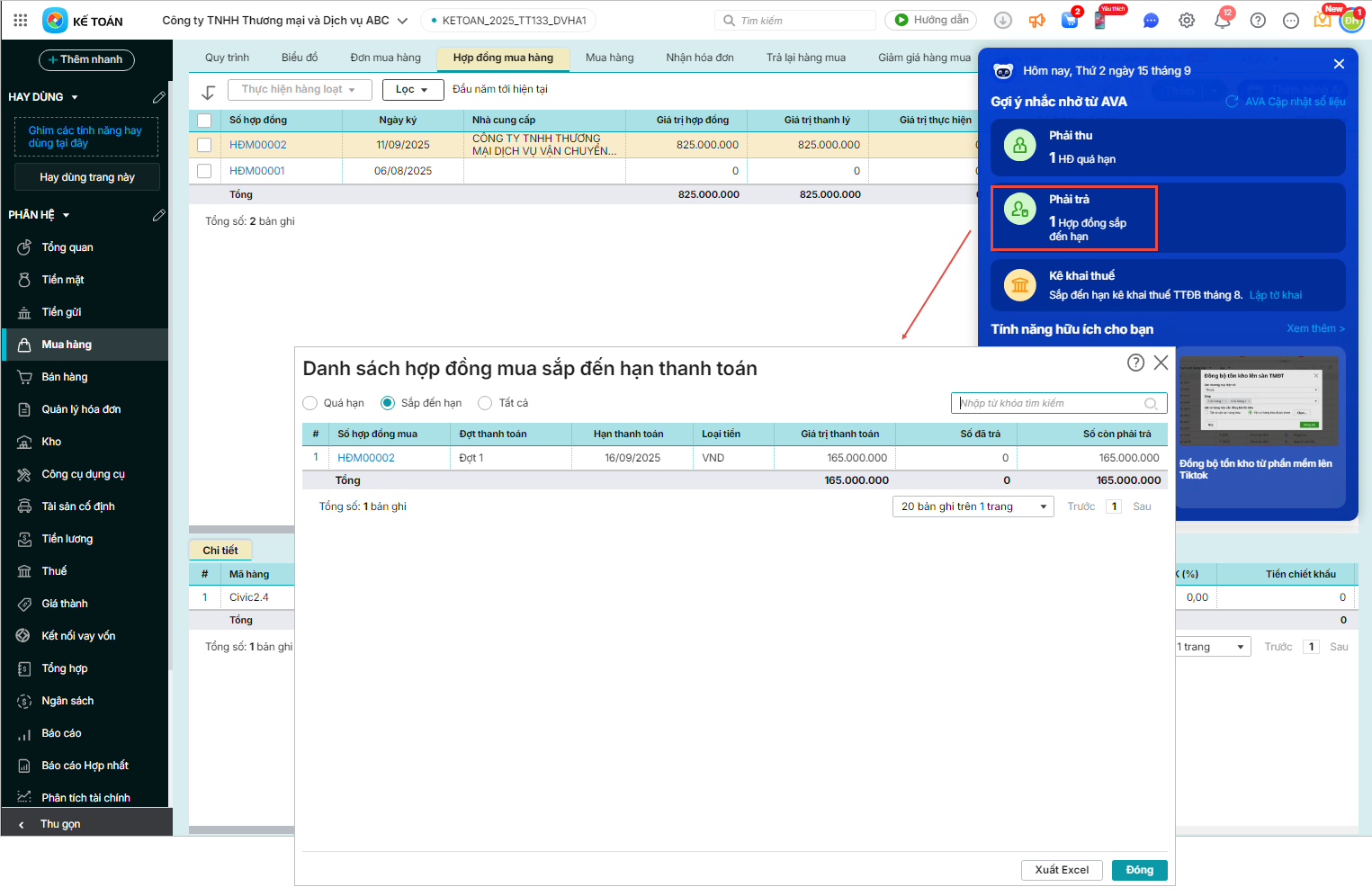This screenshot has height=896, width=1372.
Task: Click the download arrow icon in header
Action: [x=1003, y=20]
